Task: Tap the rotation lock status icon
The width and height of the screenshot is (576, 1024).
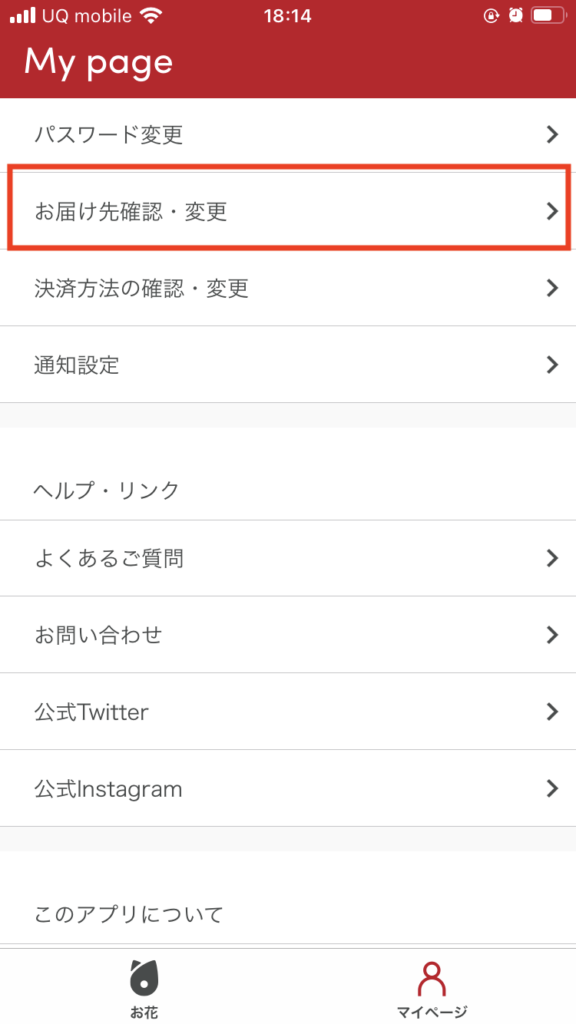Action: (491, 16)
